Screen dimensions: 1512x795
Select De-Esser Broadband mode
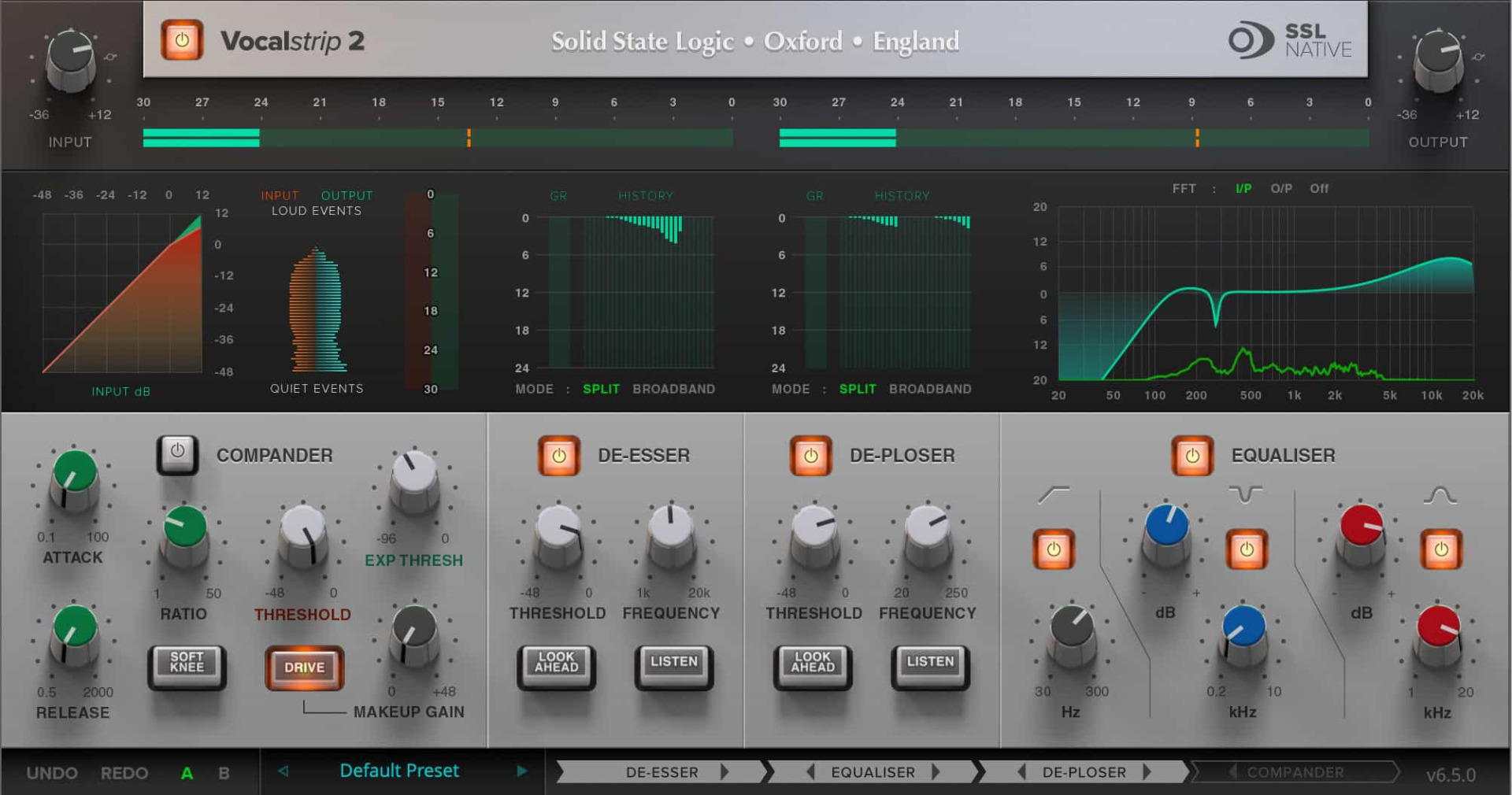click(x=674, y=389)
